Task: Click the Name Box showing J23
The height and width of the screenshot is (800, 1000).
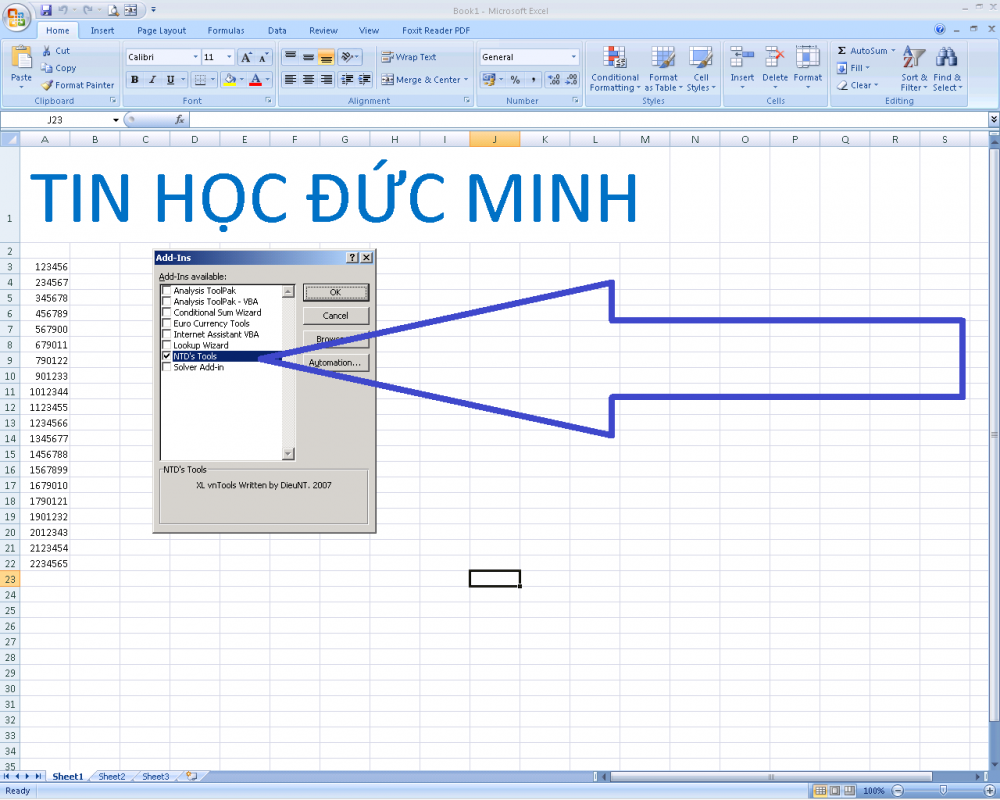Action: (55, 120)
